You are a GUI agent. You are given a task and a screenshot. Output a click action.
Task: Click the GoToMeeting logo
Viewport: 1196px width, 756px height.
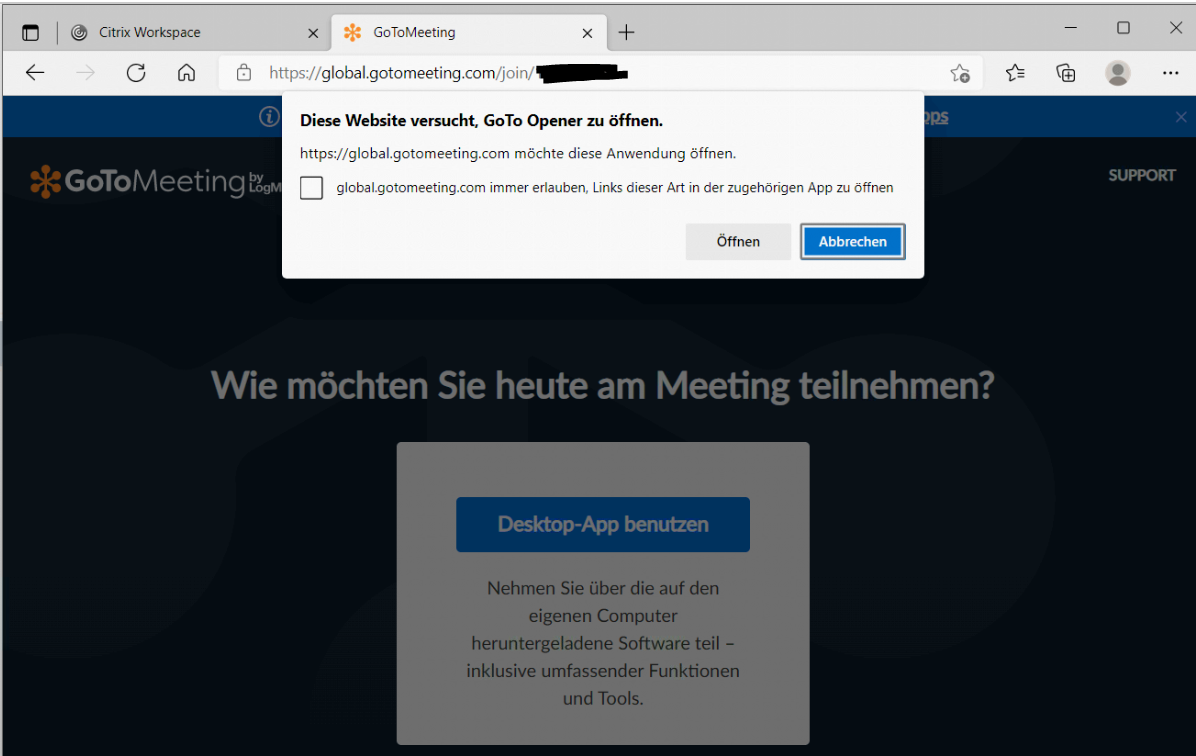[x=155, y=182]
